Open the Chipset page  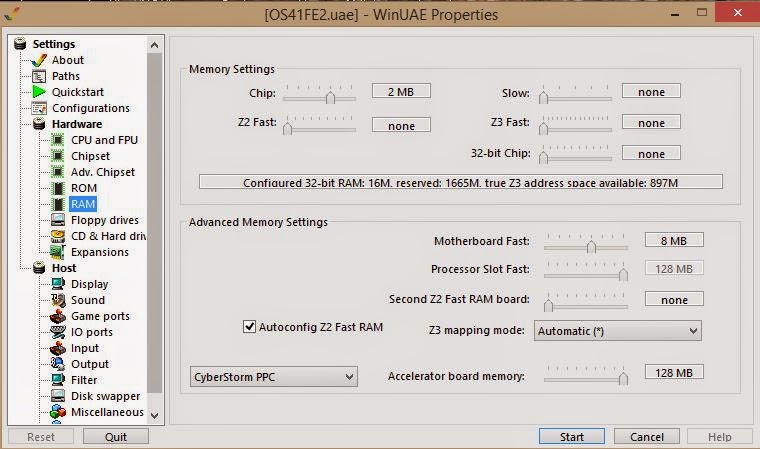(91, 156)
